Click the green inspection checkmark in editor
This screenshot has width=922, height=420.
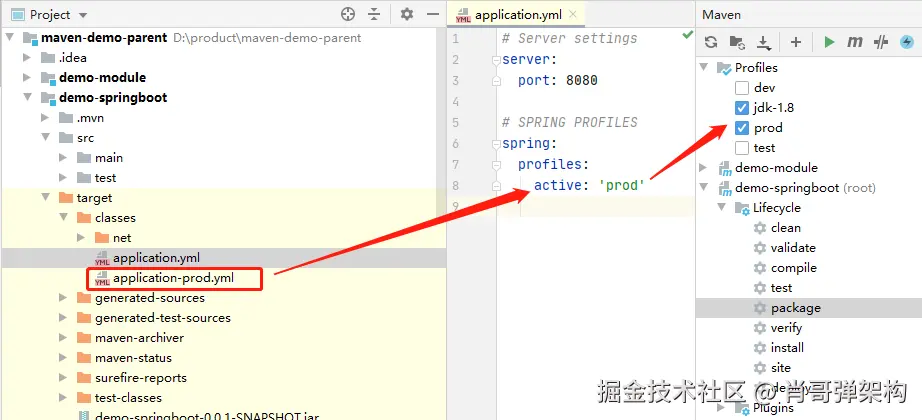pyautogui.click(x=687, y=35)
